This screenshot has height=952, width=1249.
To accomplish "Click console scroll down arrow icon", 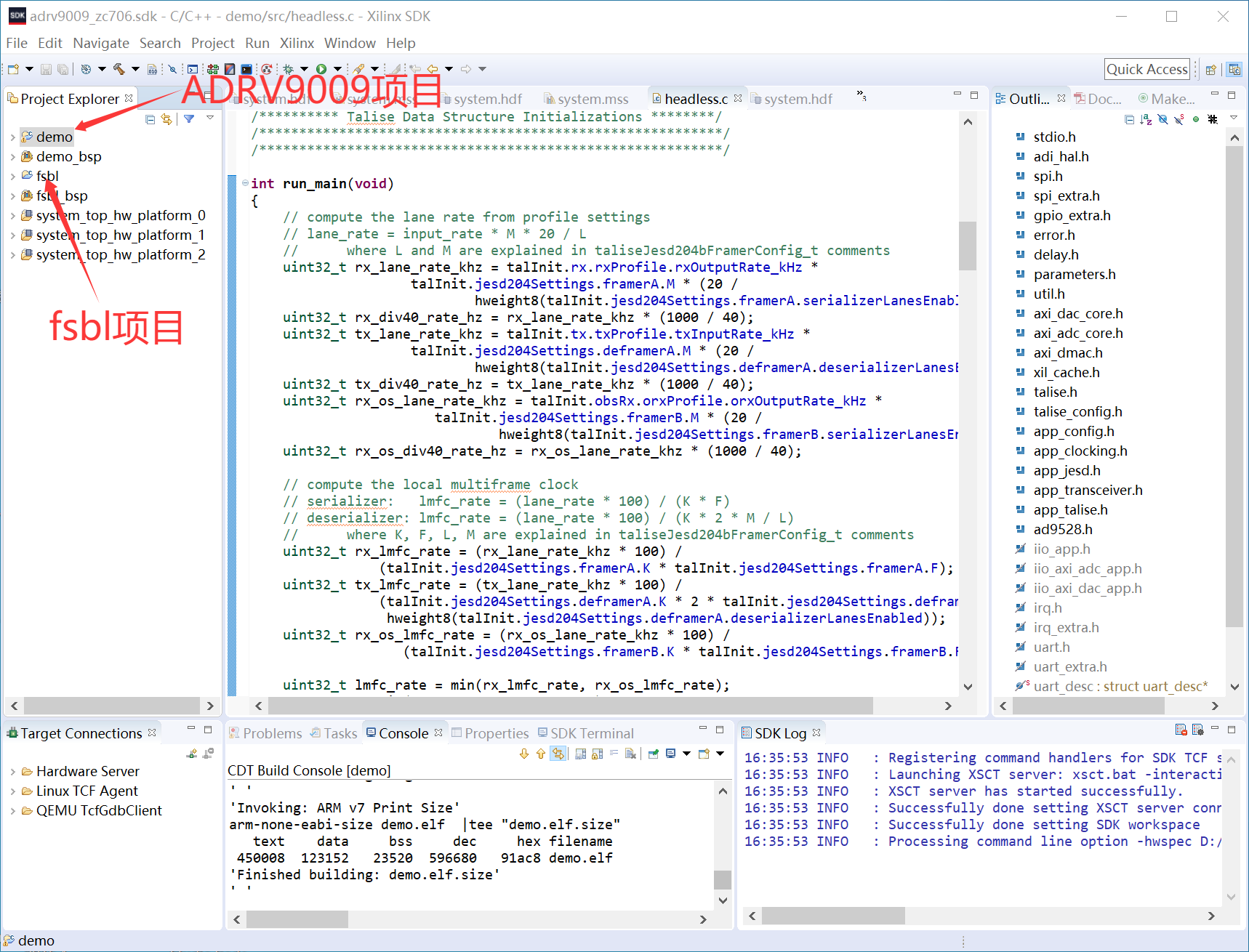I will (524, 754).
